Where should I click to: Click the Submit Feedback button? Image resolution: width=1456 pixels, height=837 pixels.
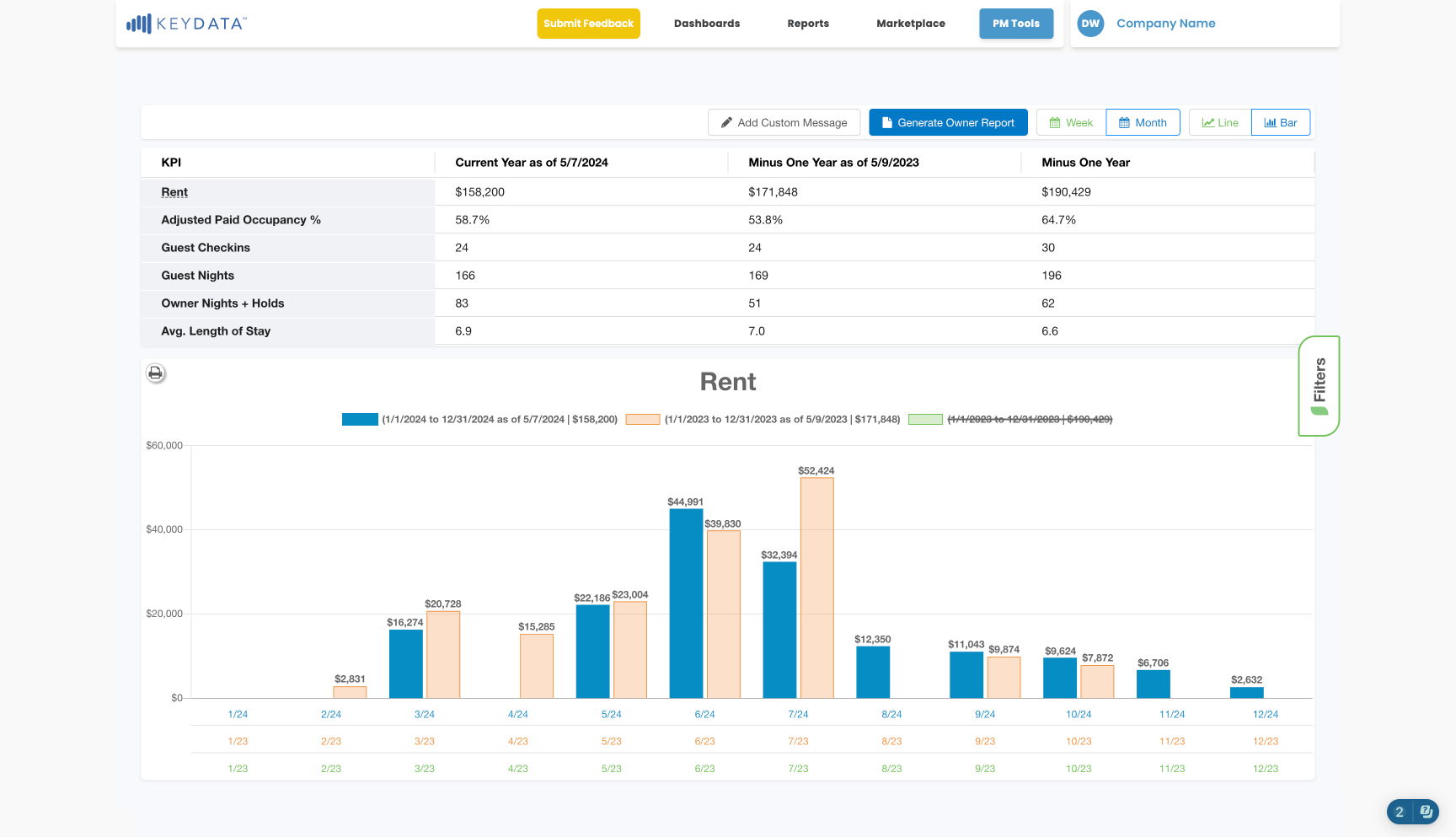tap(588, 24)
